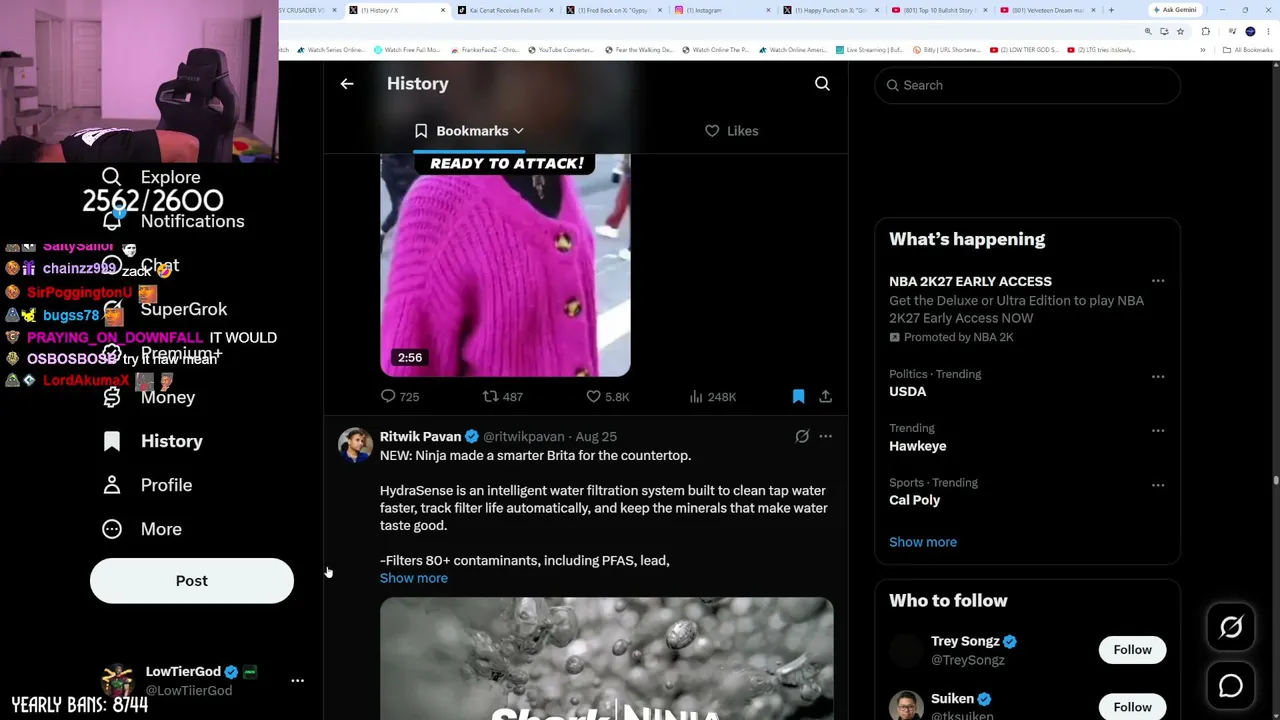Share the READY TO ATTACK video post
Screen dimensions: 1280x720
coord(825,397)
